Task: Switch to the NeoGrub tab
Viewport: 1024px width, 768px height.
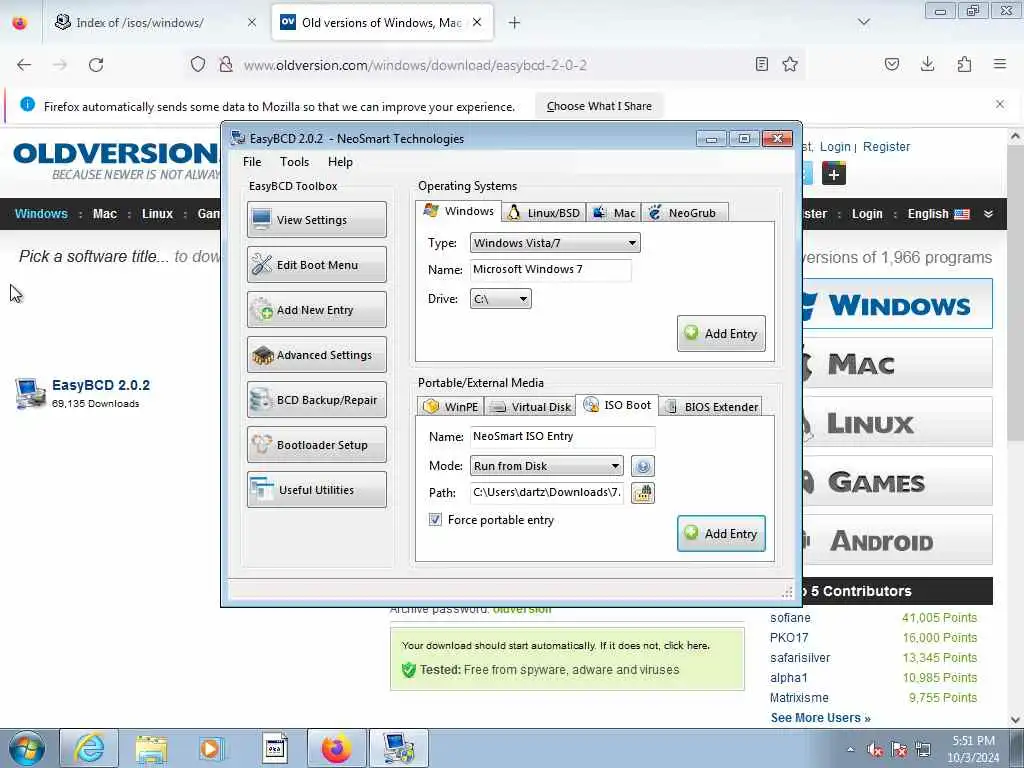Action: [x=684, y=213]
